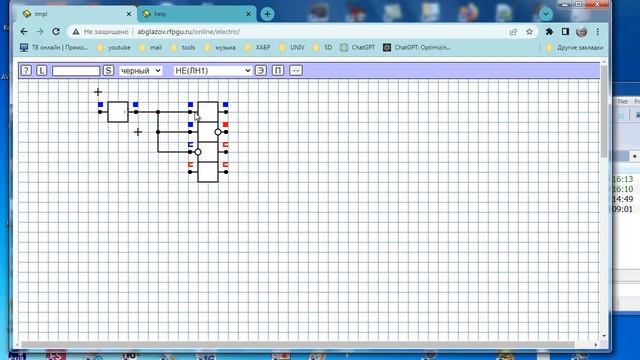Screen dimensions: 640x360
Task: Click the L button in the toolbar
Action: tap(42, 71)
